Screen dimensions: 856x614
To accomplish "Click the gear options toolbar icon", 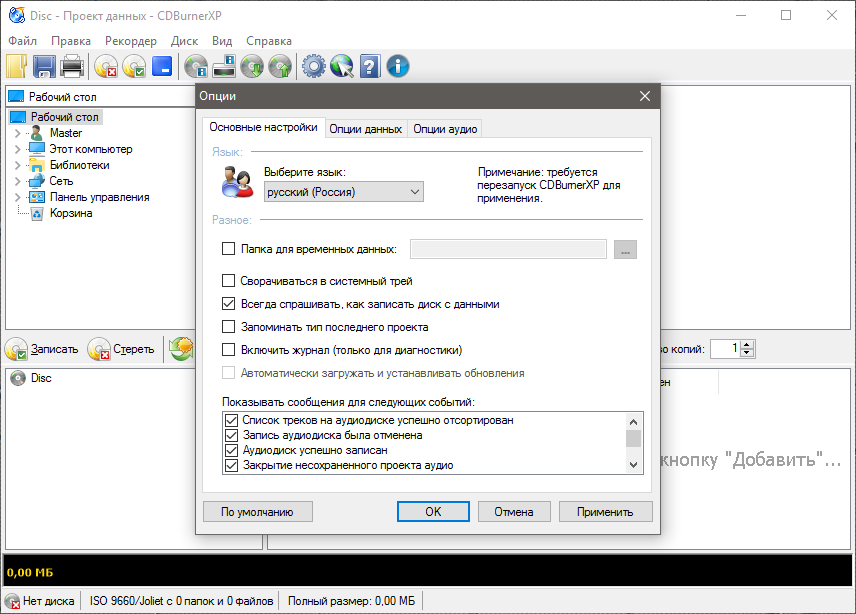I will pyautogui.click(x=314, y=67).
